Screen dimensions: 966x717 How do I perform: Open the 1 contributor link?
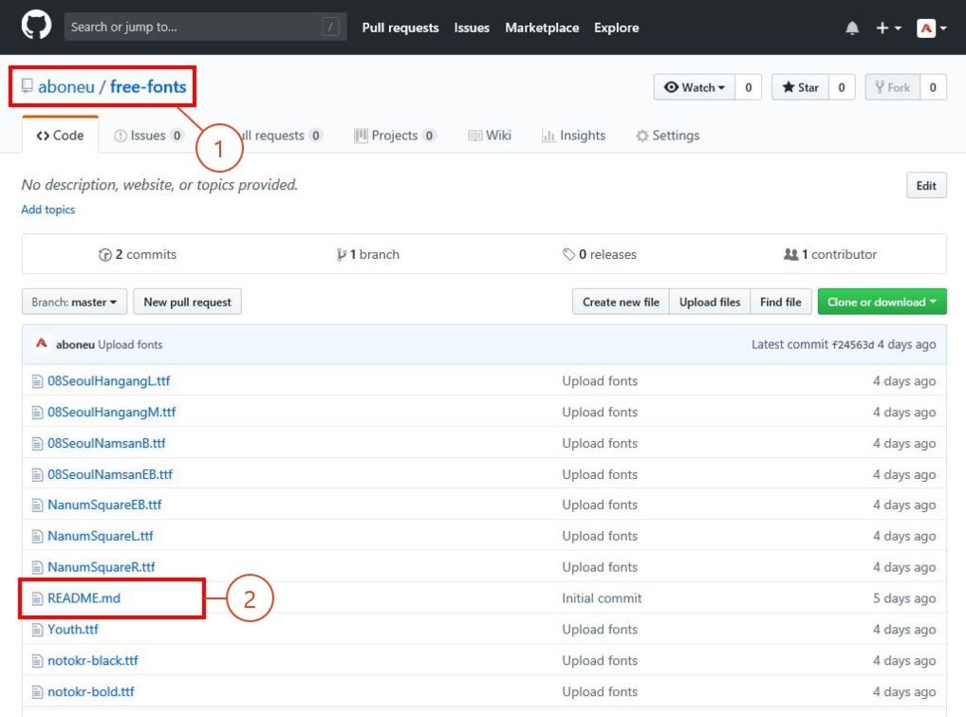click(830, 254)
